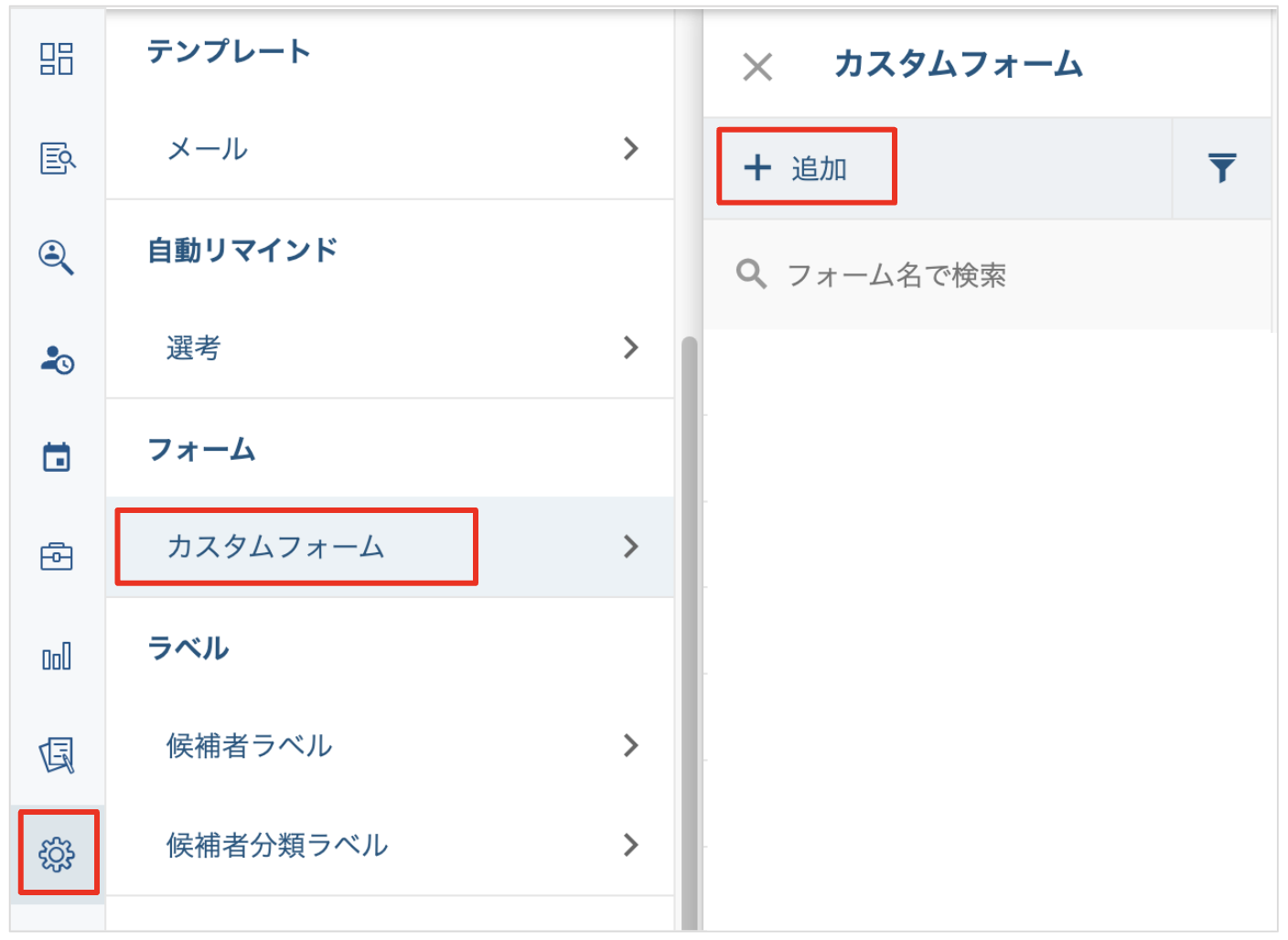
Task: Expand the メール chevron arrow
Action: [x=630, y=149]
